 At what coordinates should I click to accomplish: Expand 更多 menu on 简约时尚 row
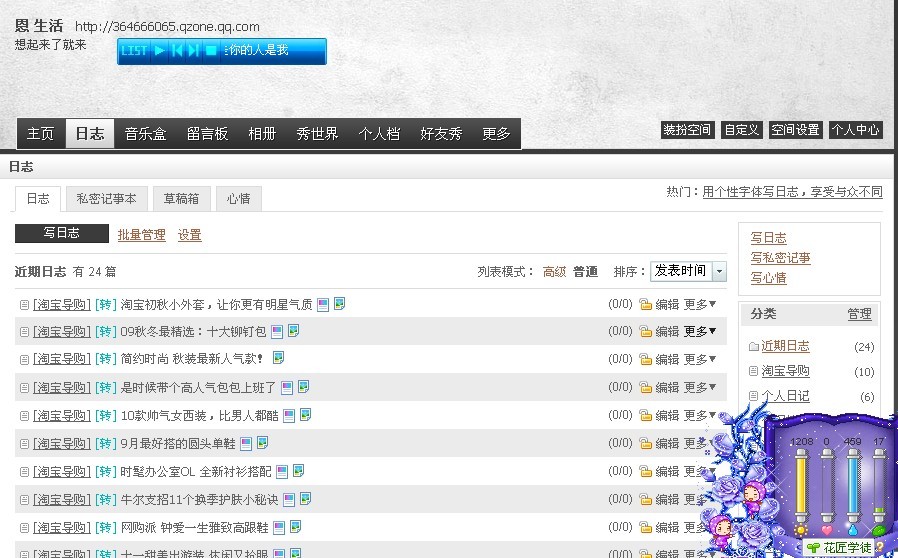point(700,360)
